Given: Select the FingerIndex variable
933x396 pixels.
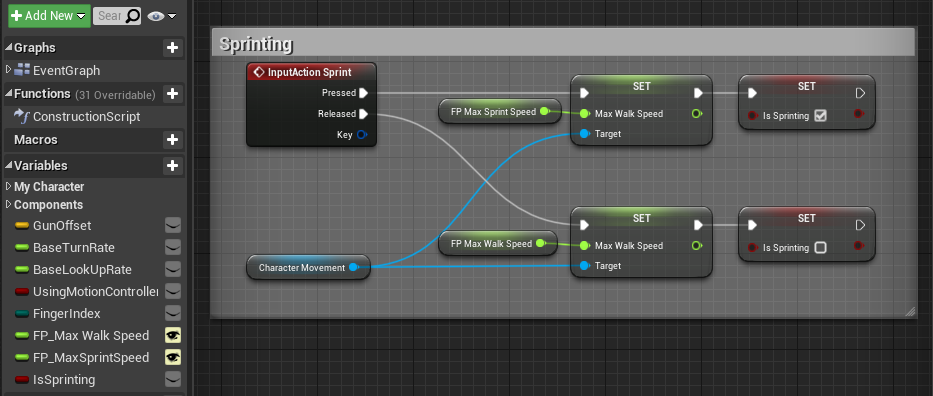Looking at the screenshot, I should 67,314.
